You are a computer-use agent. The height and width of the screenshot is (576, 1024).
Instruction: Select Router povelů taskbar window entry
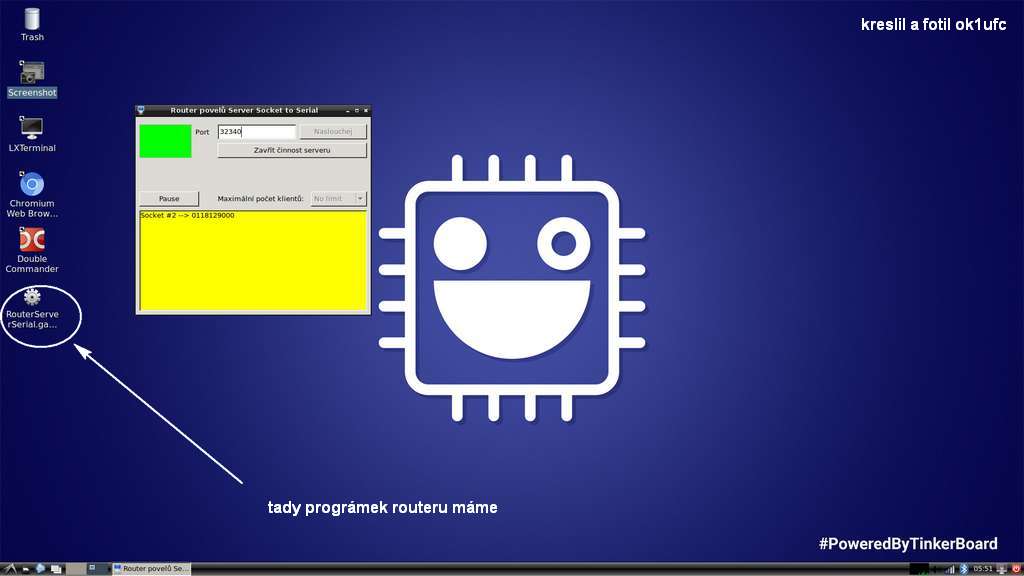[150, 568]
